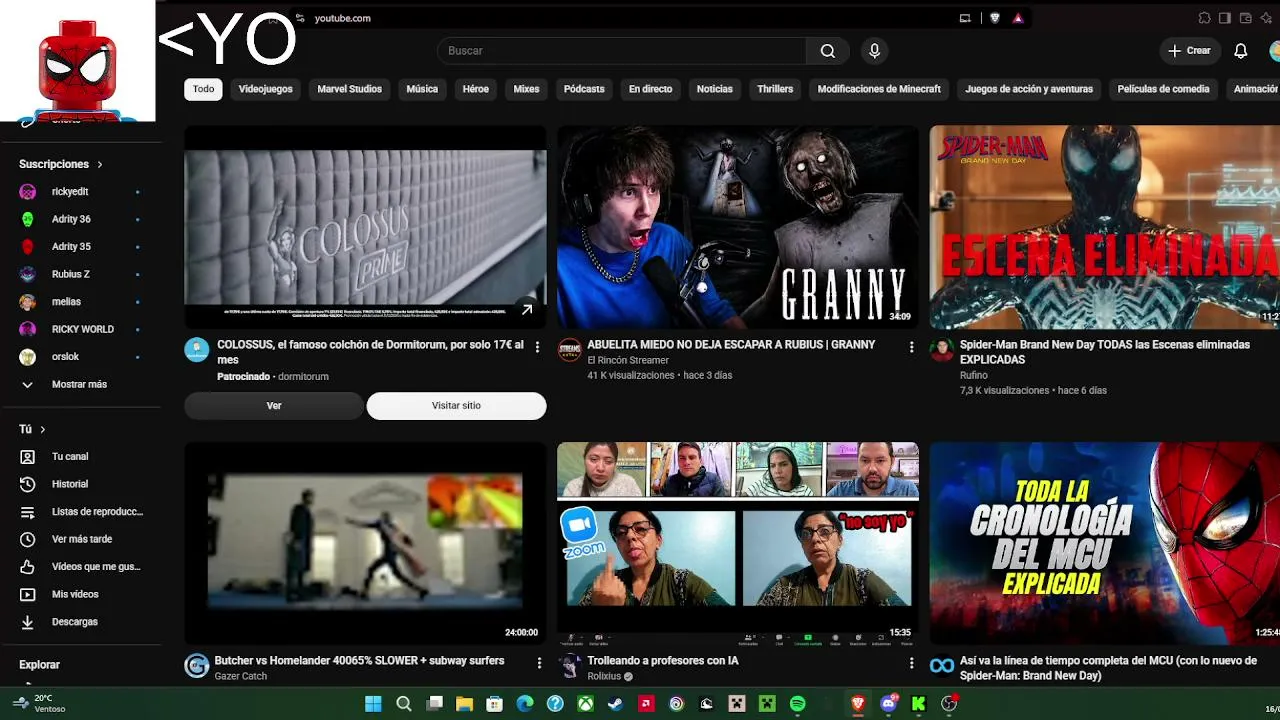Open options menu for Butcher vs Homelander video
The width and height of the screenshot is (1280, 720).
point(539,663)
